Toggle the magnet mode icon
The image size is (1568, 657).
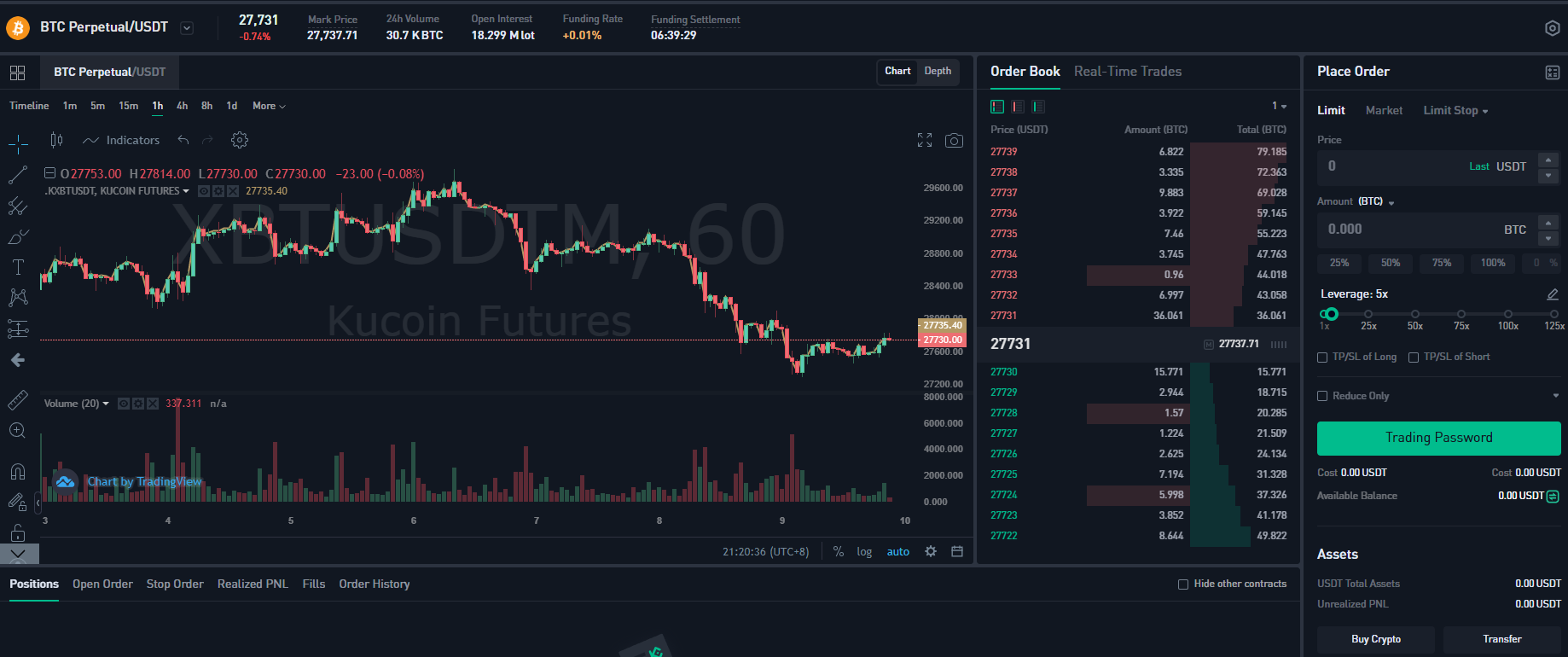(x=18, y=471)
